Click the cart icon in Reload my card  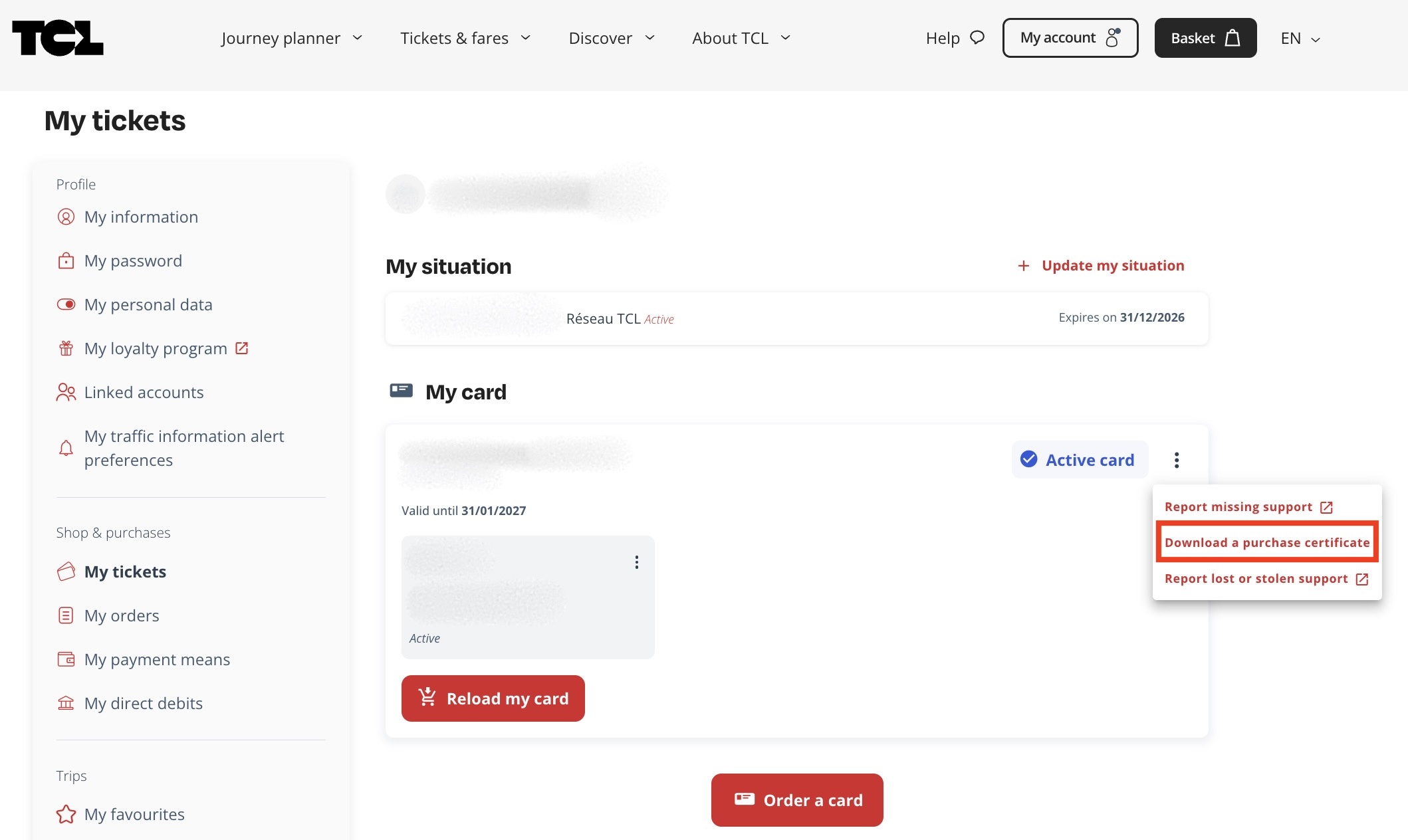(427, 697)
